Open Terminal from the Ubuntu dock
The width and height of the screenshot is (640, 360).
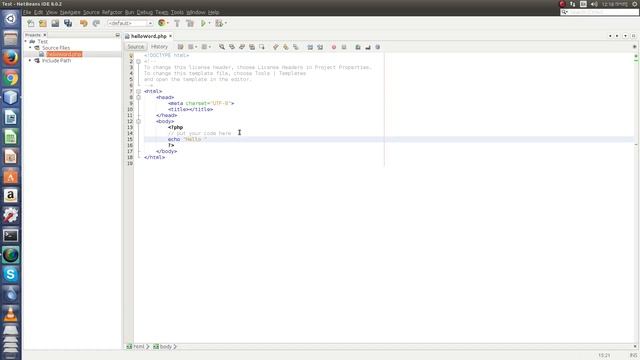pos(11,236)
